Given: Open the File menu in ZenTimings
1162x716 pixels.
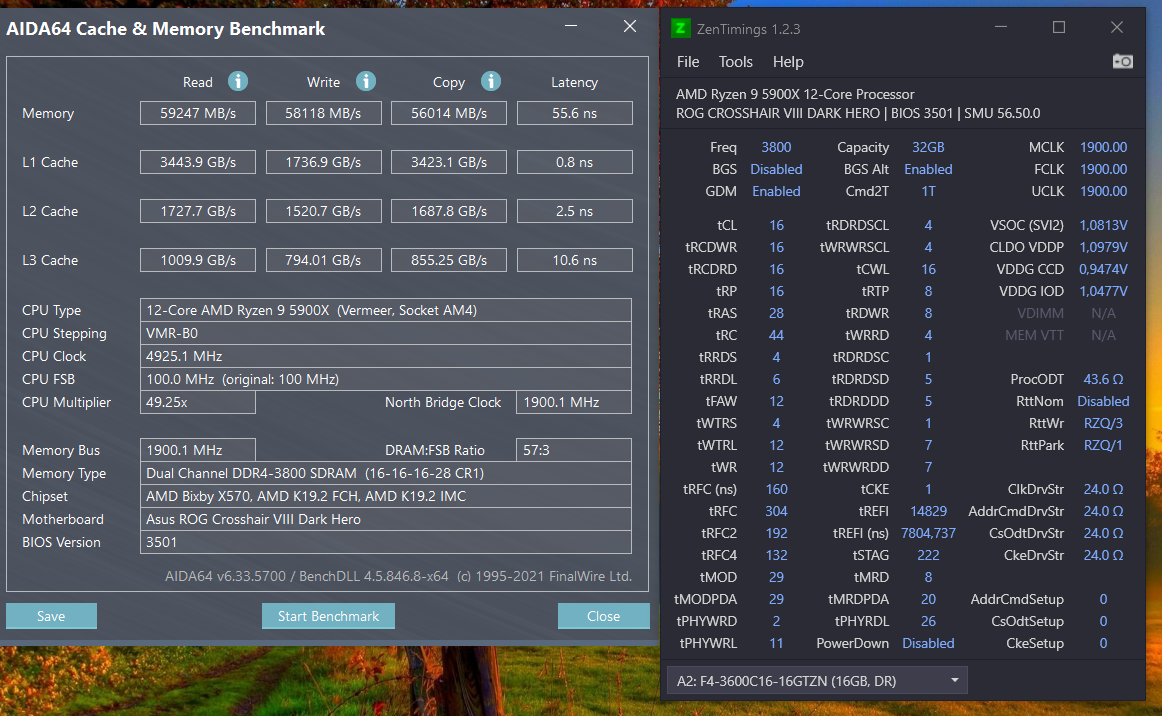Looking at the screenshot, I should [x=688, y=62].
